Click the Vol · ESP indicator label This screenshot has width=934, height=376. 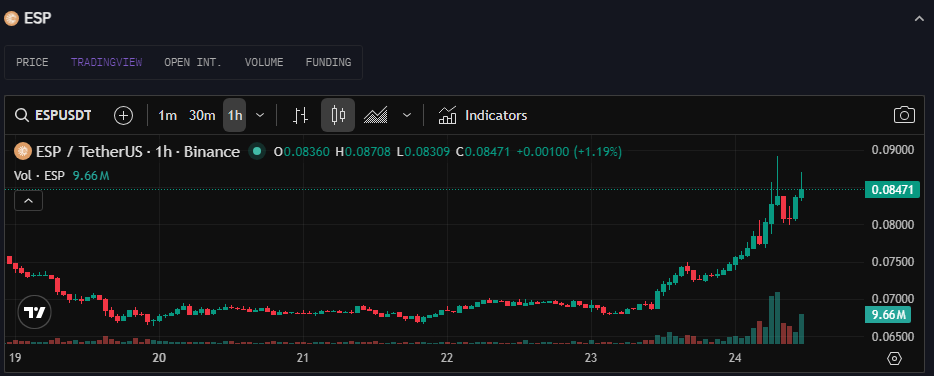pyautogui.click(x=40, y=176)
